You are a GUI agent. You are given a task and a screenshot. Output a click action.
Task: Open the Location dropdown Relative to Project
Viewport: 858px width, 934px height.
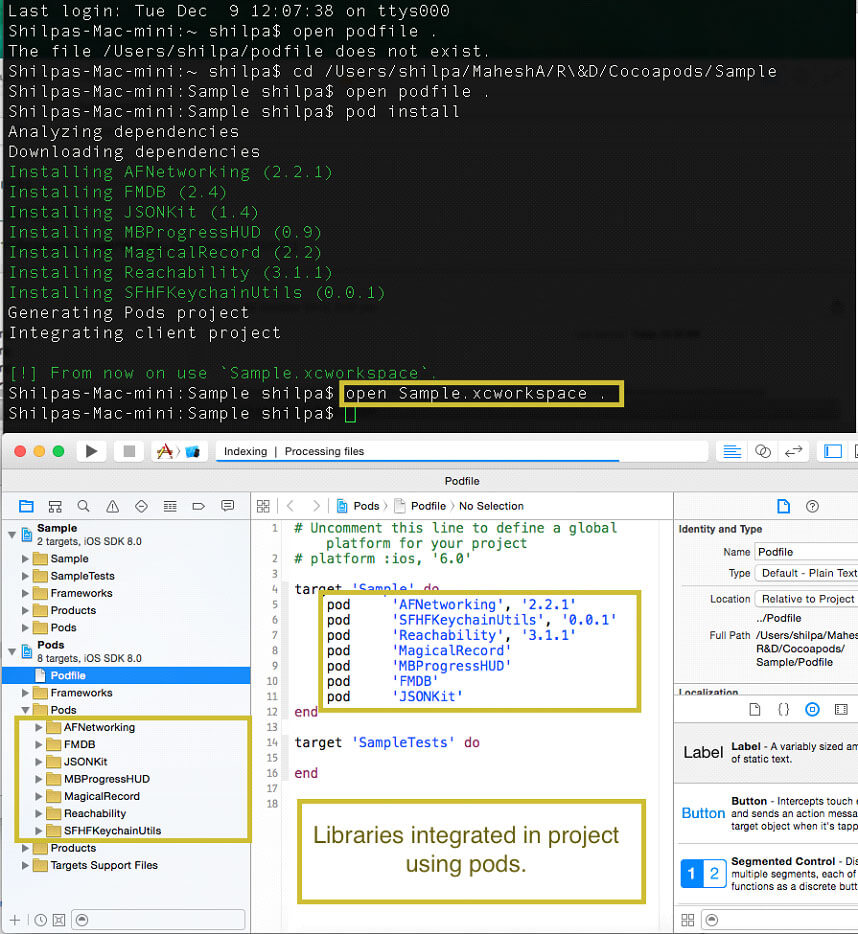pyautogui.click(x=806, y=599)
